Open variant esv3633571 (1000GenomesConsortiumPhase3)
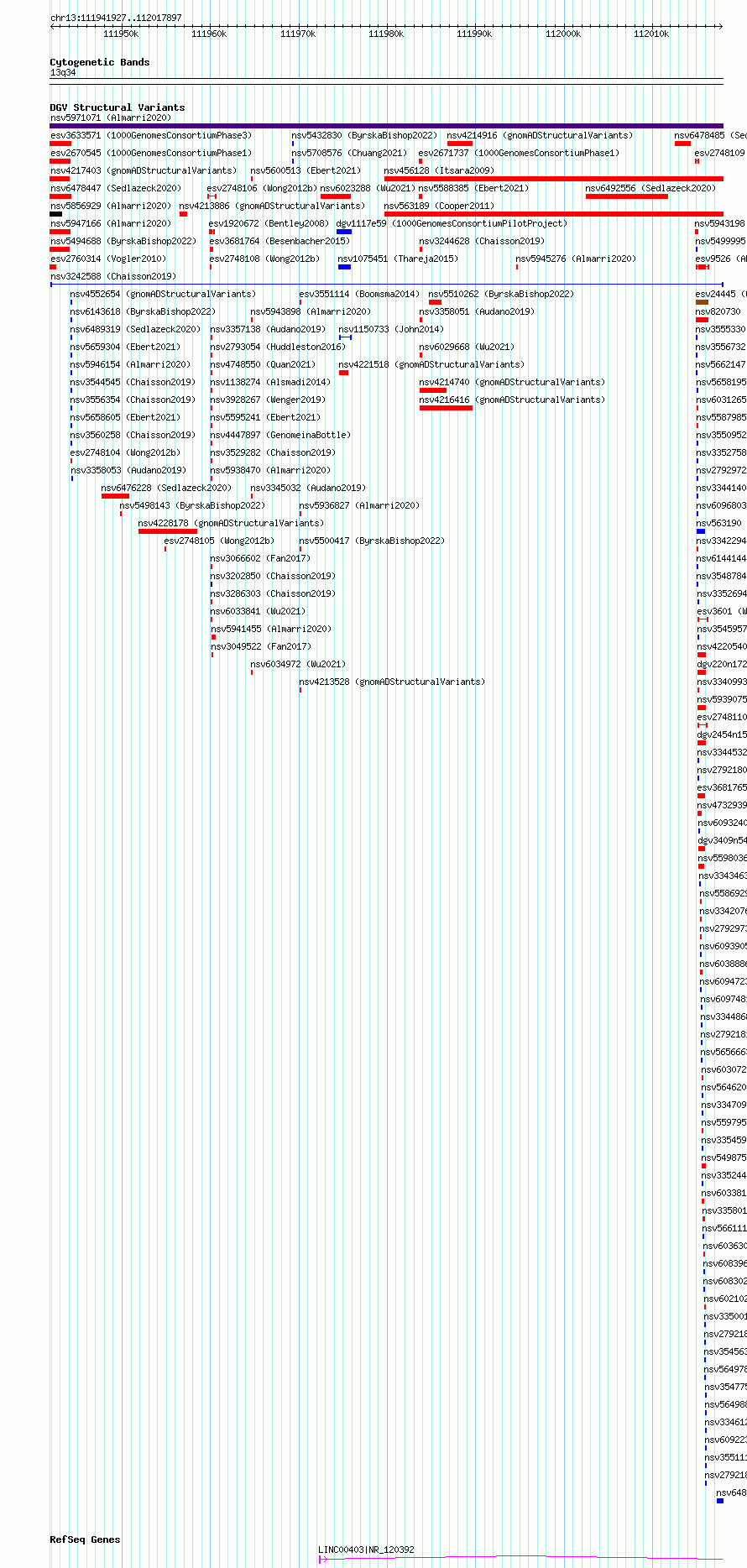747x1568 pixels. point(151,135)
